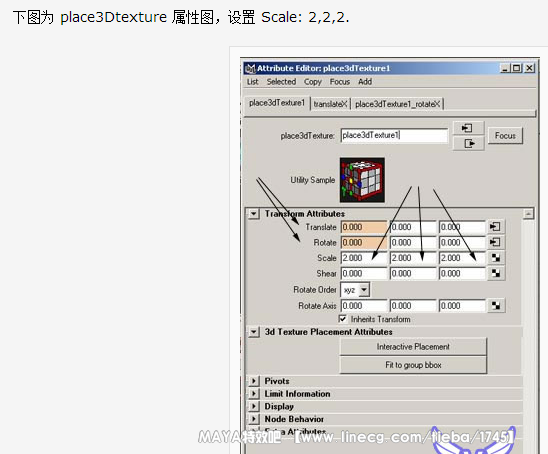The height and width of the screenshot is (454, 548).
Task: Click the Rotate Axis Z value field
Action: click(462, 306)
